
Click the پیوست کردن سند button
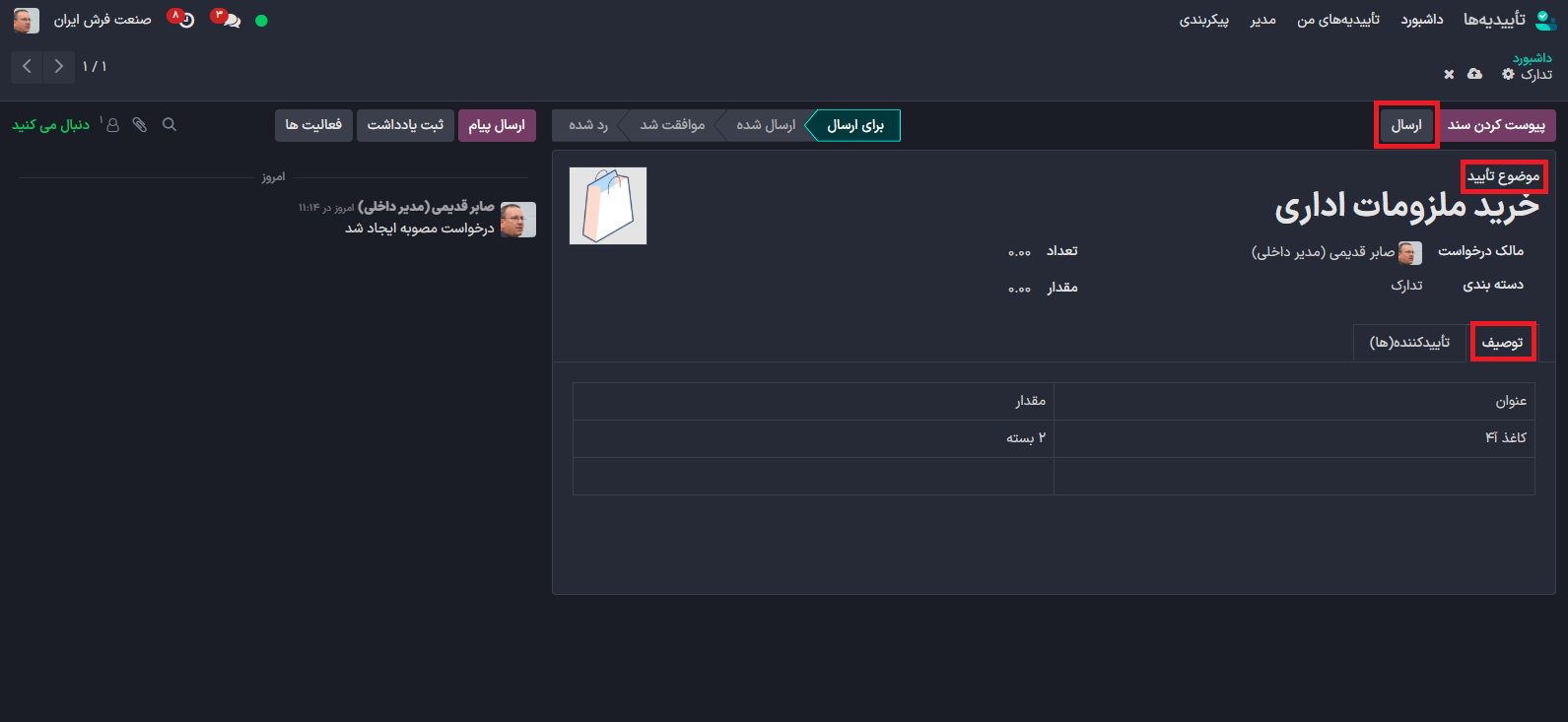tap(1496, 125)
